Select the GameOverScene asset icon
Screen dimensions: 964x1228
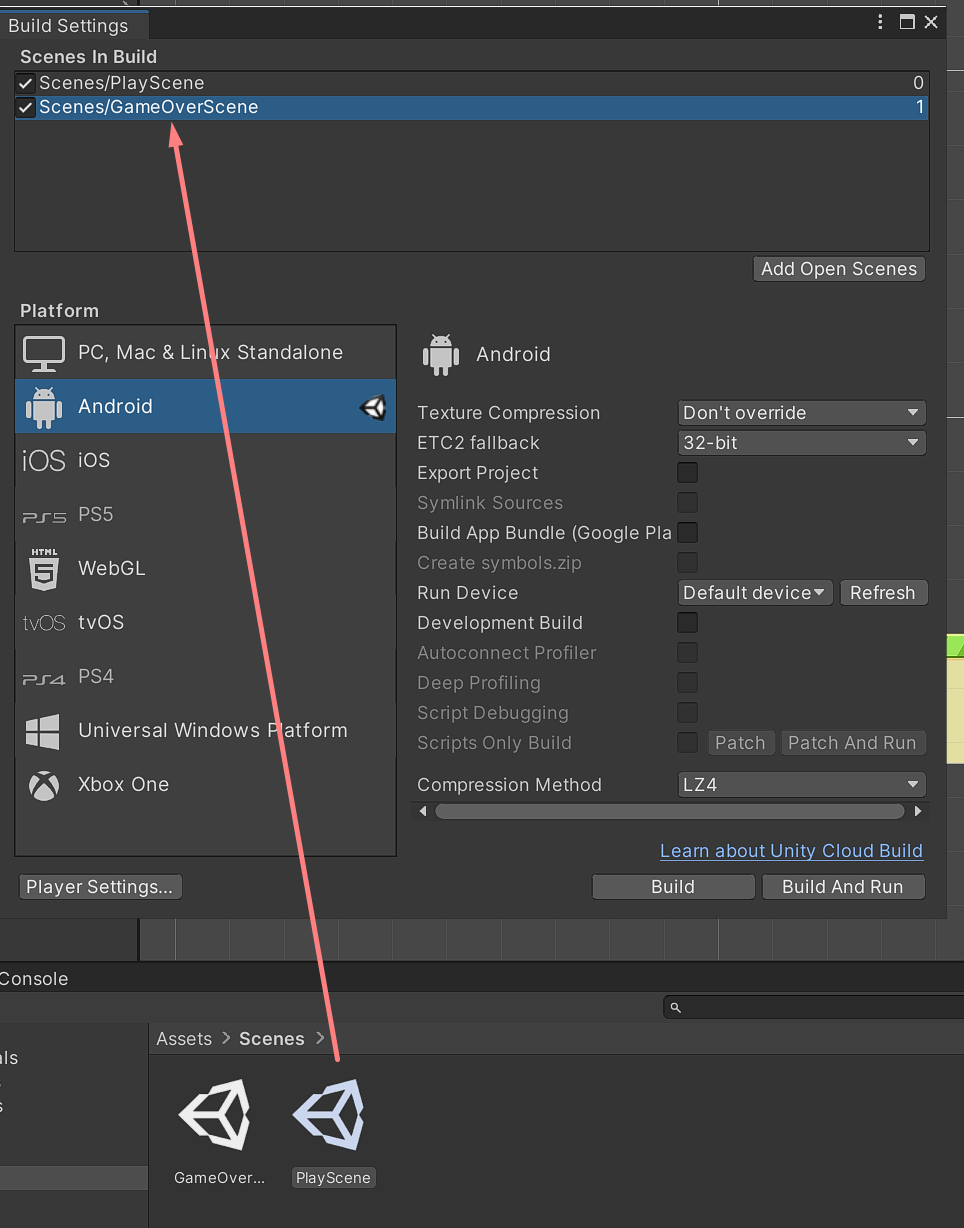click(214, 1116)
